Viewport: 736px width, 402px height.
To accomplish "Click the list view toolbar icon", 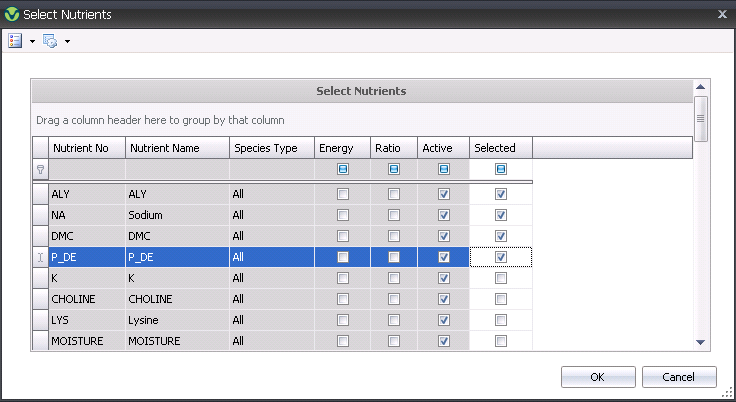I will pos(15,41).
